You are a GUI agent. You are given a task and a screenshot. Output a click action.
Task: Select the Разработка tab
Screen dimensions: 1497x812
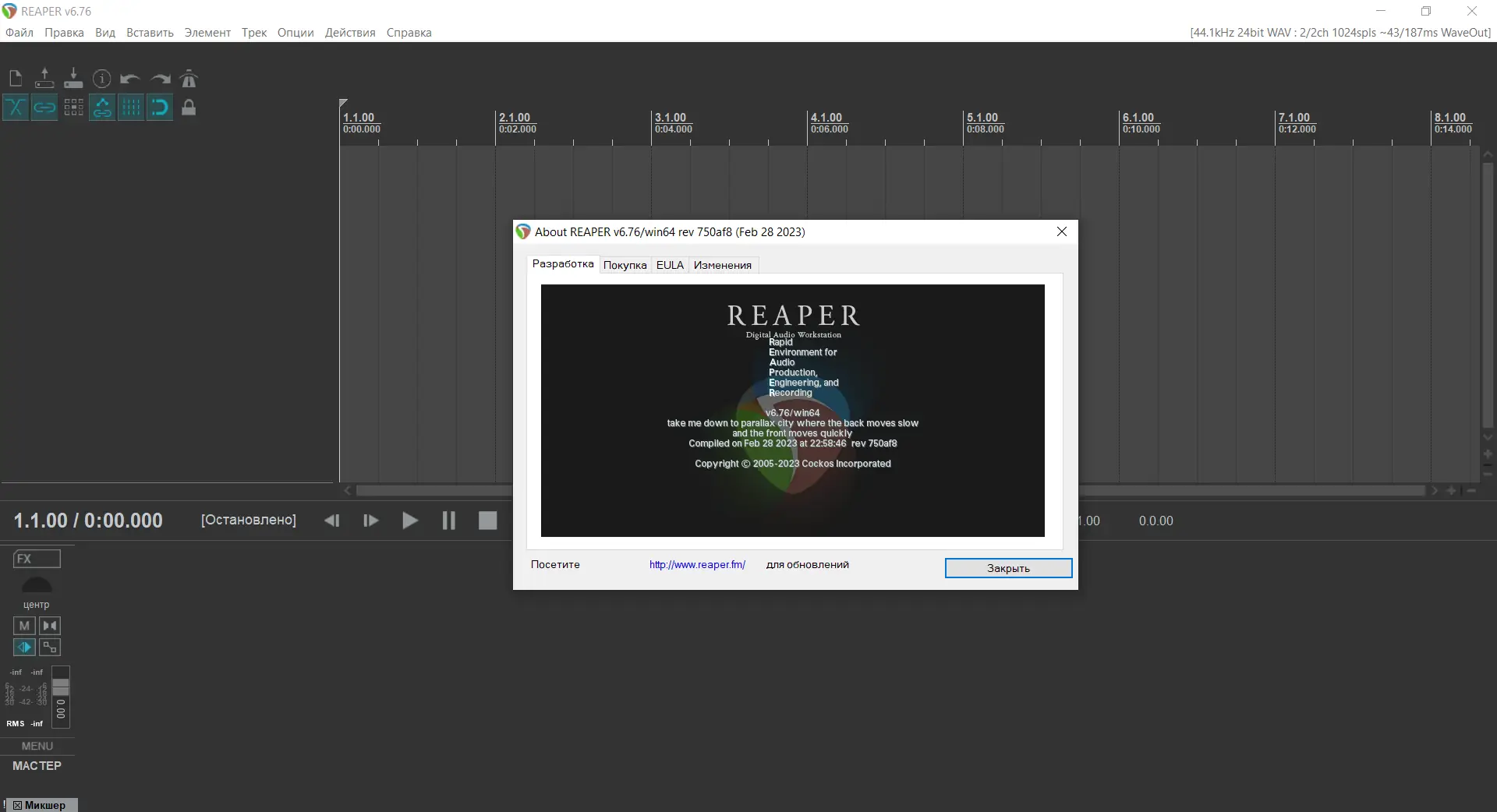tap(563, 264)
